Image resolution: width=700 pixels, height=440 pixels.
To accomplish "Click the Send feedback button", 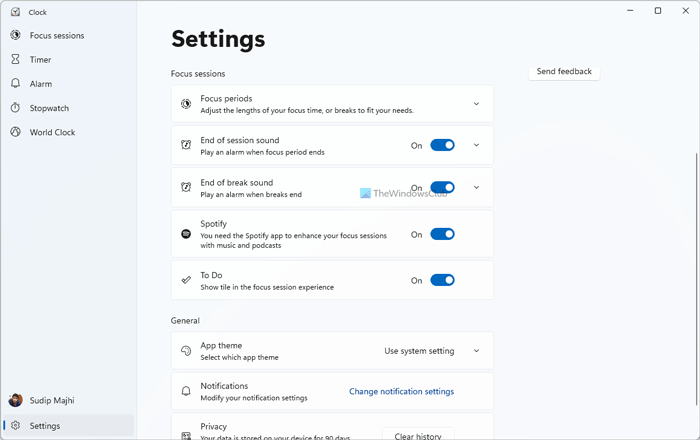I will (564, 72).
